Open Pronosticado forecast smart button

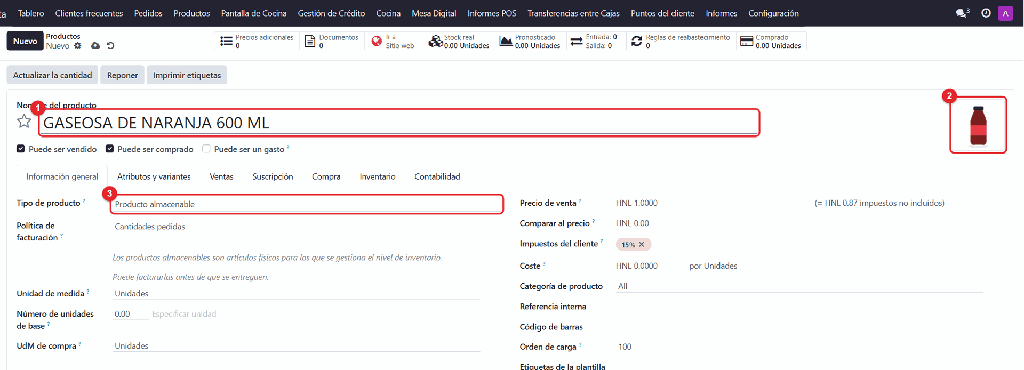(530, 42)
